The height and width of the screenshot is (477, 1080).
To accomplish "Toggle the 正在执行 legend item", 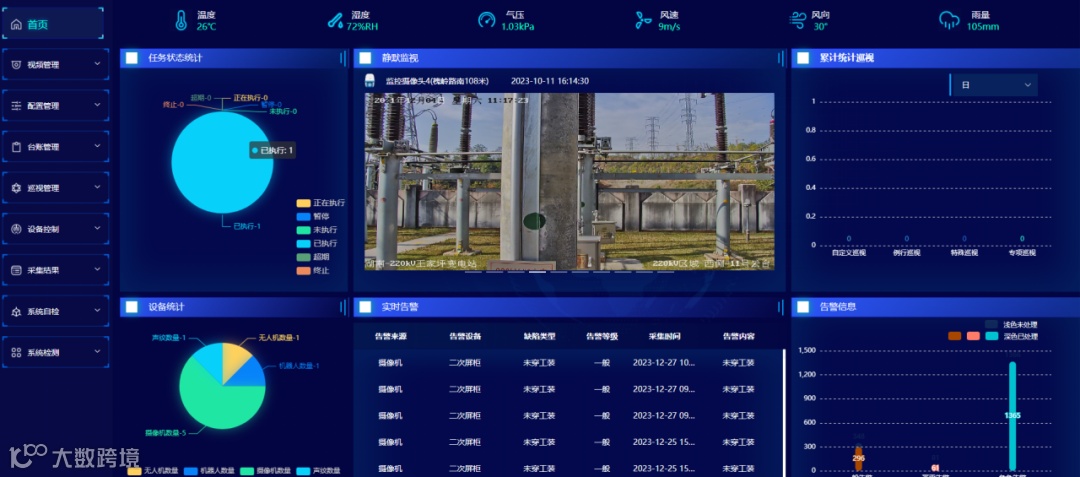I will [x=320, y=203].
